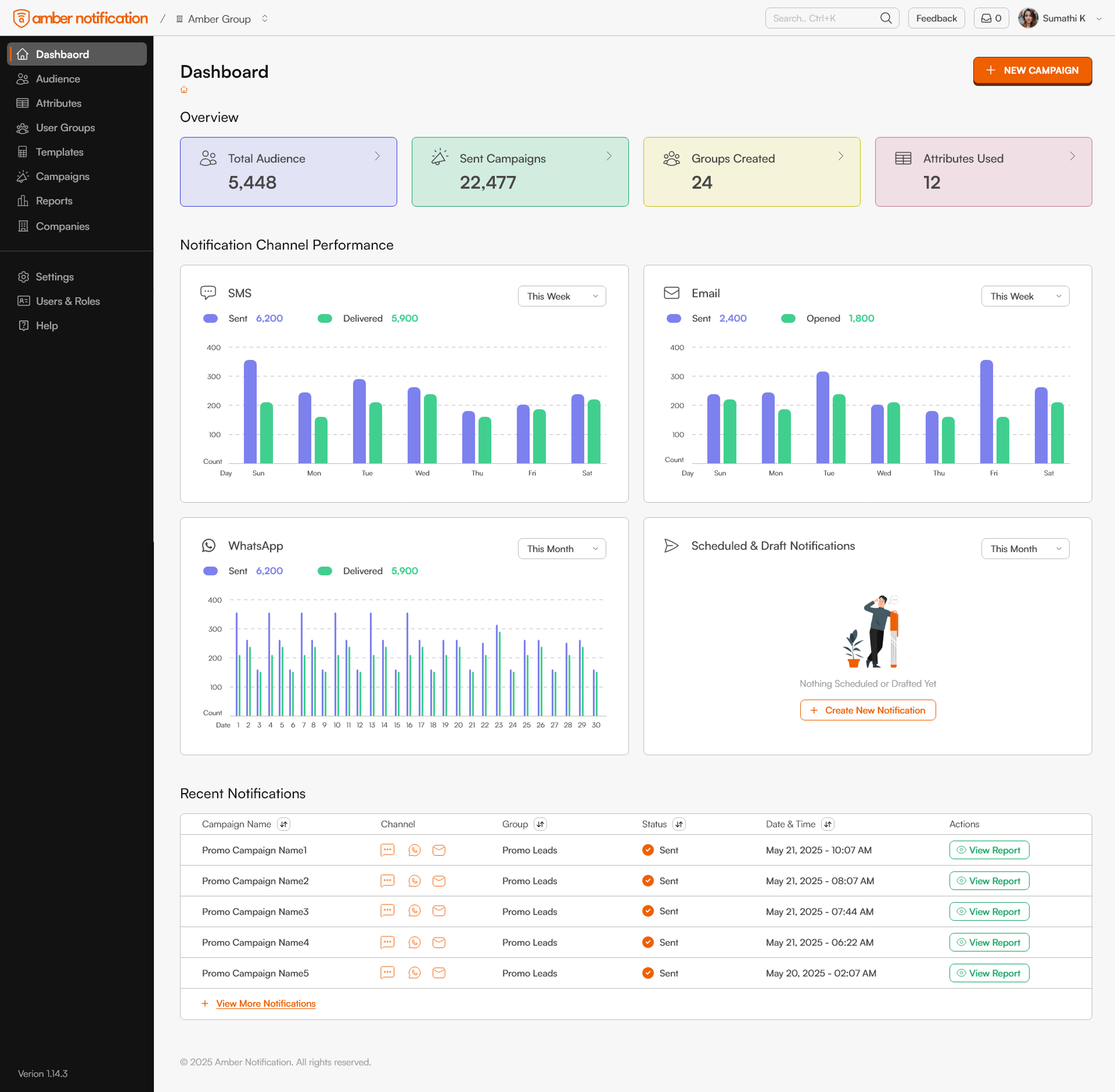Open the inbox notifications icon
This screenshot has height=1092, width=1115.
click(x=991, y=18)
